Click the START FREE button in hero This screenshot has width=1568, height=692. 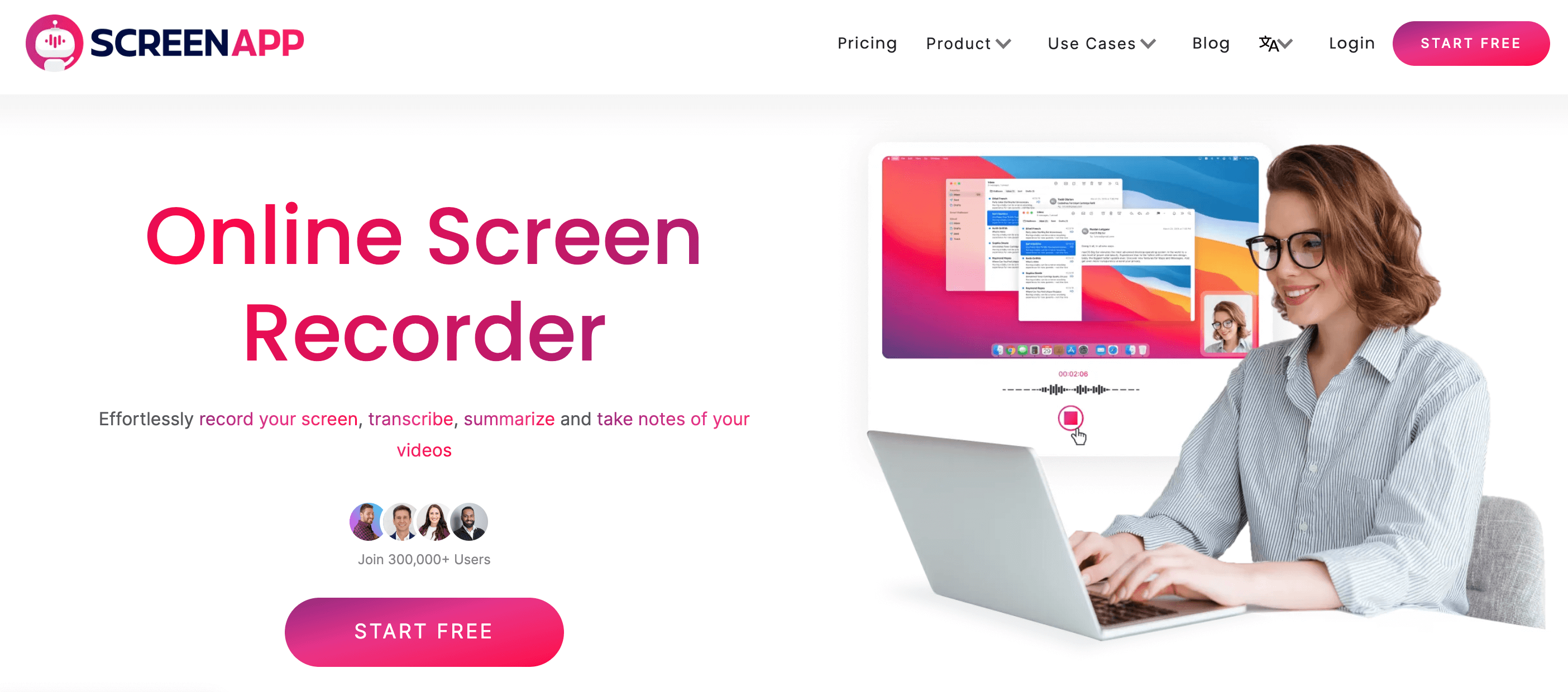coord(423,630)
